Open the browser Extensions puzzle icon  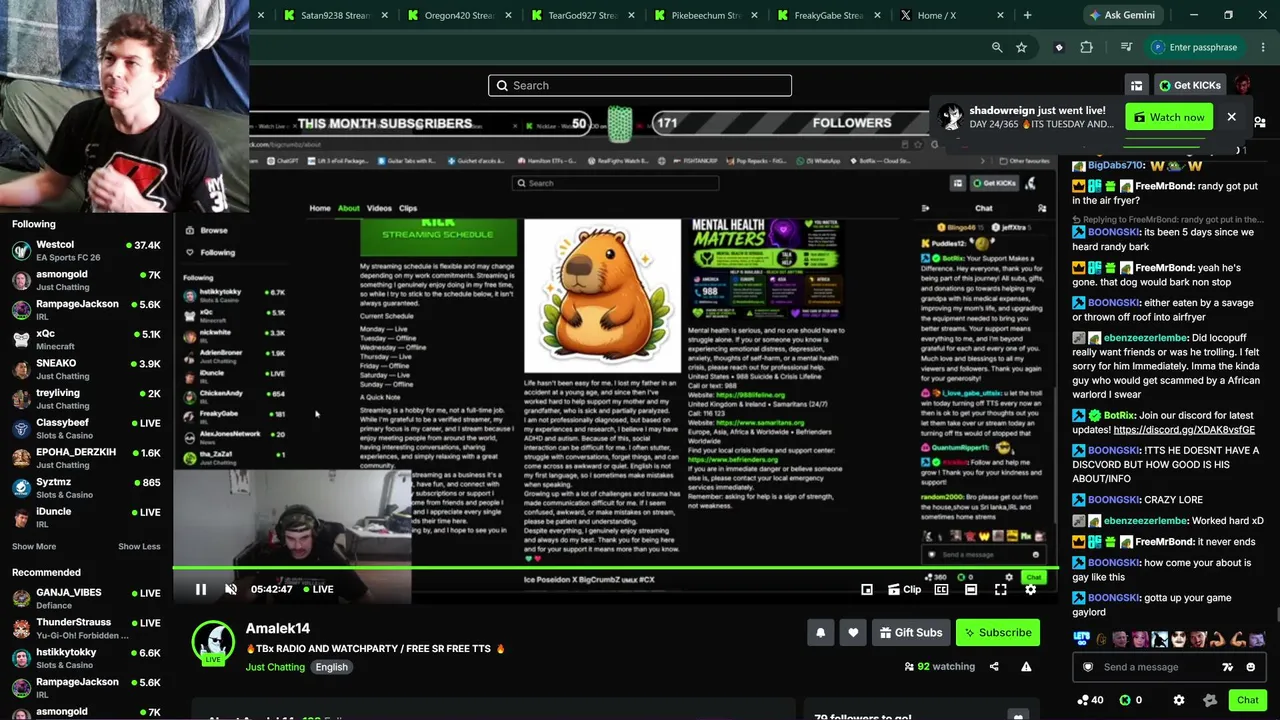click(x=1086, y=47)
